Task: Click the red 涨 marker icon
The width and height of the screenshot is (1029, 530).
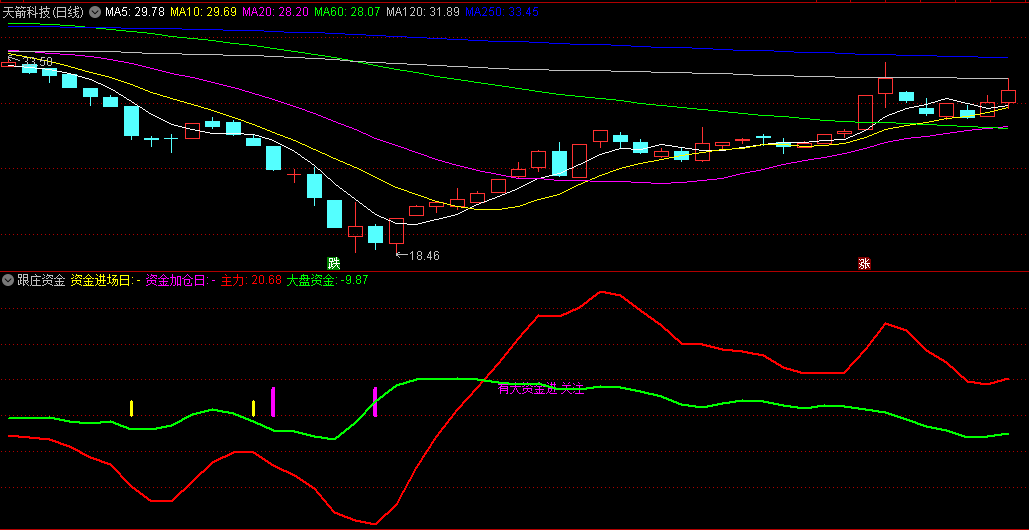Action: pyautogui.click(x=865, y=264)
